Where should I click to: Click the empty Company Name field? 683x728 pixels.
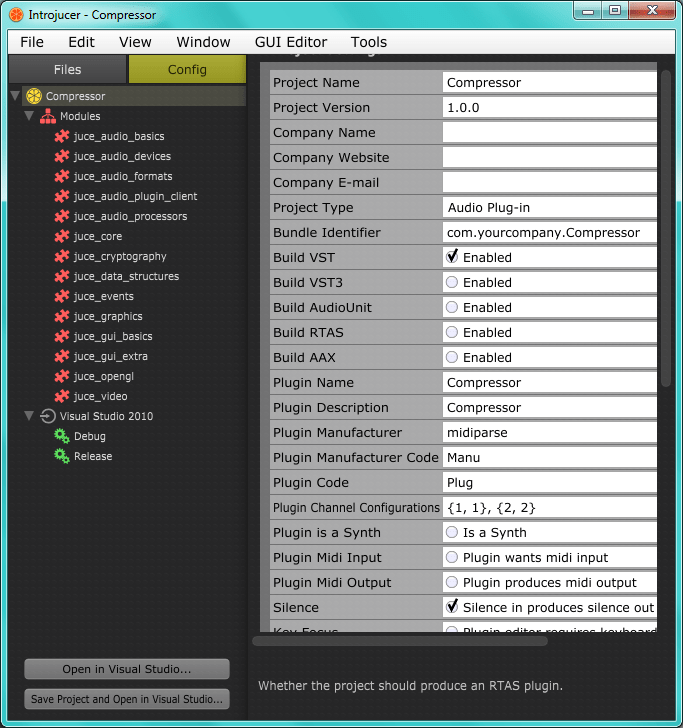click(x=550, y=133)
